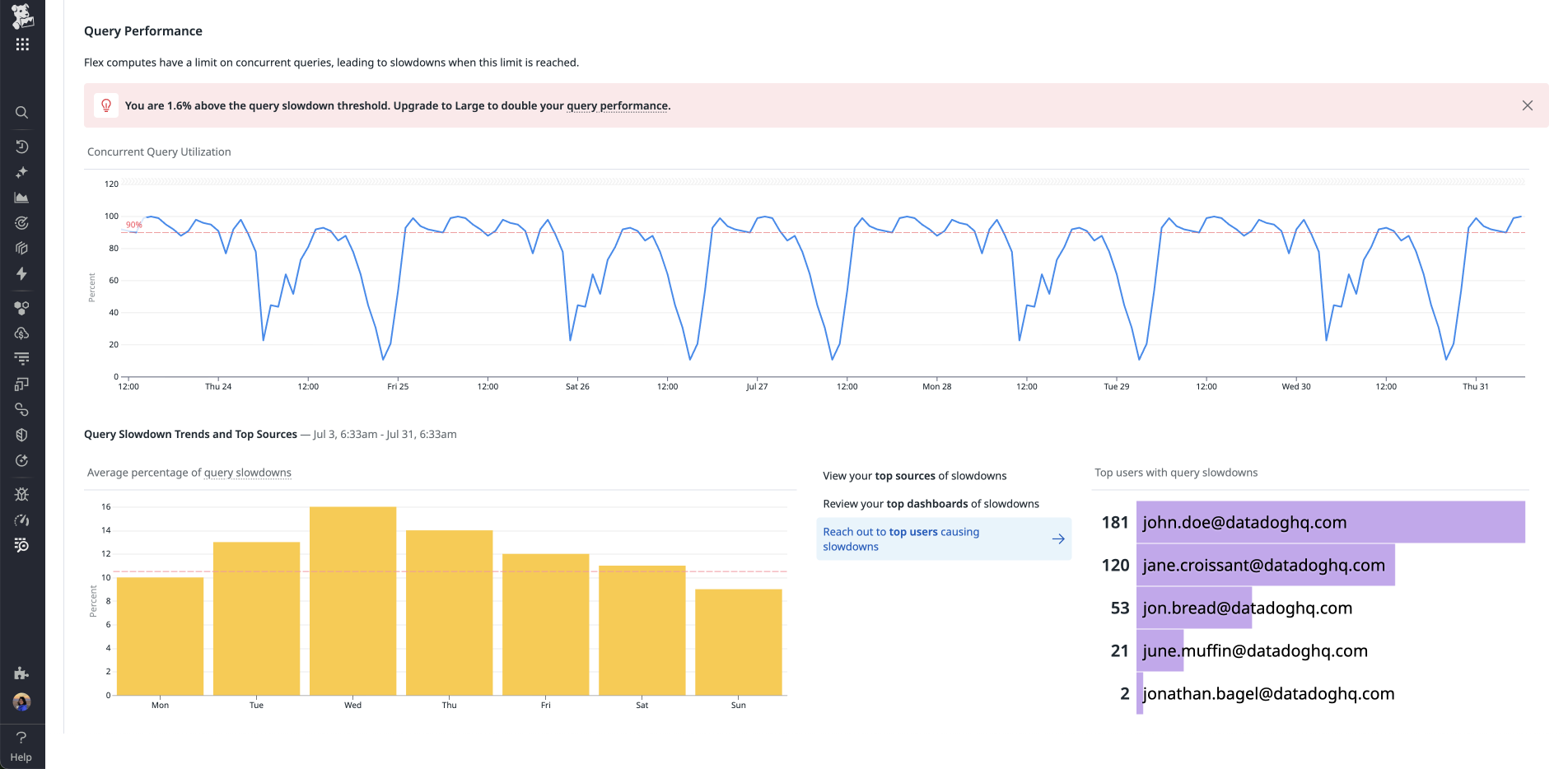Image resolution: width=1568 pixels, height=769 pixels.
Task: Select the Security shield icon
Action: (x=22, y=435)
